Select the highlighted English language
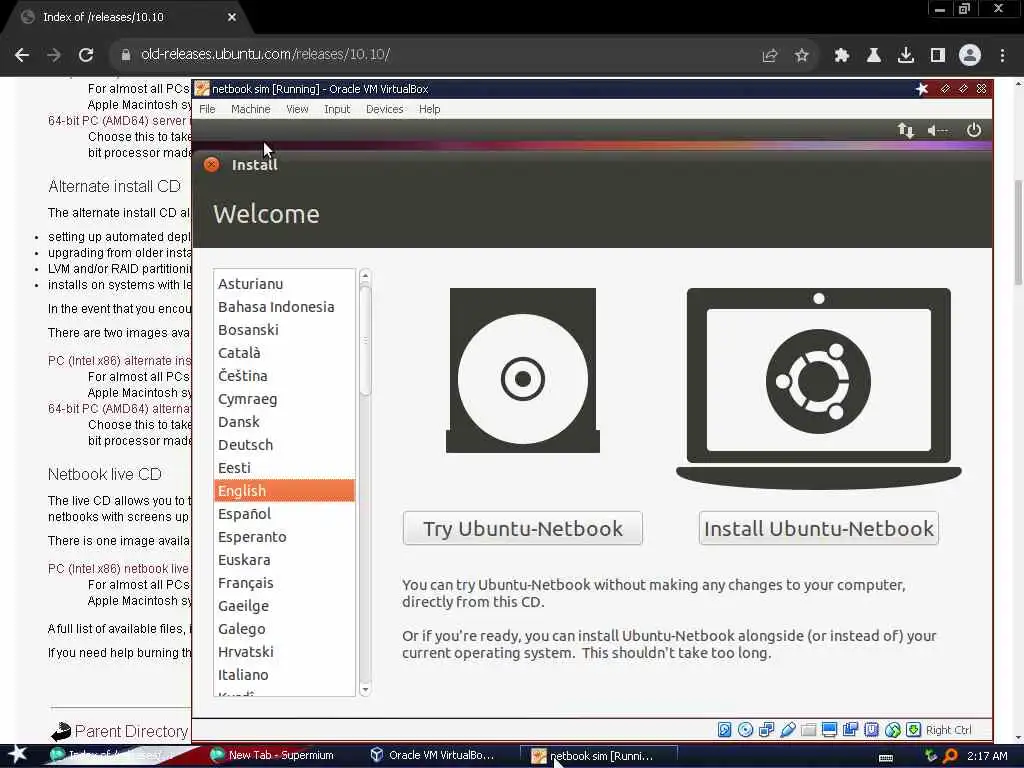 point(284,490)
